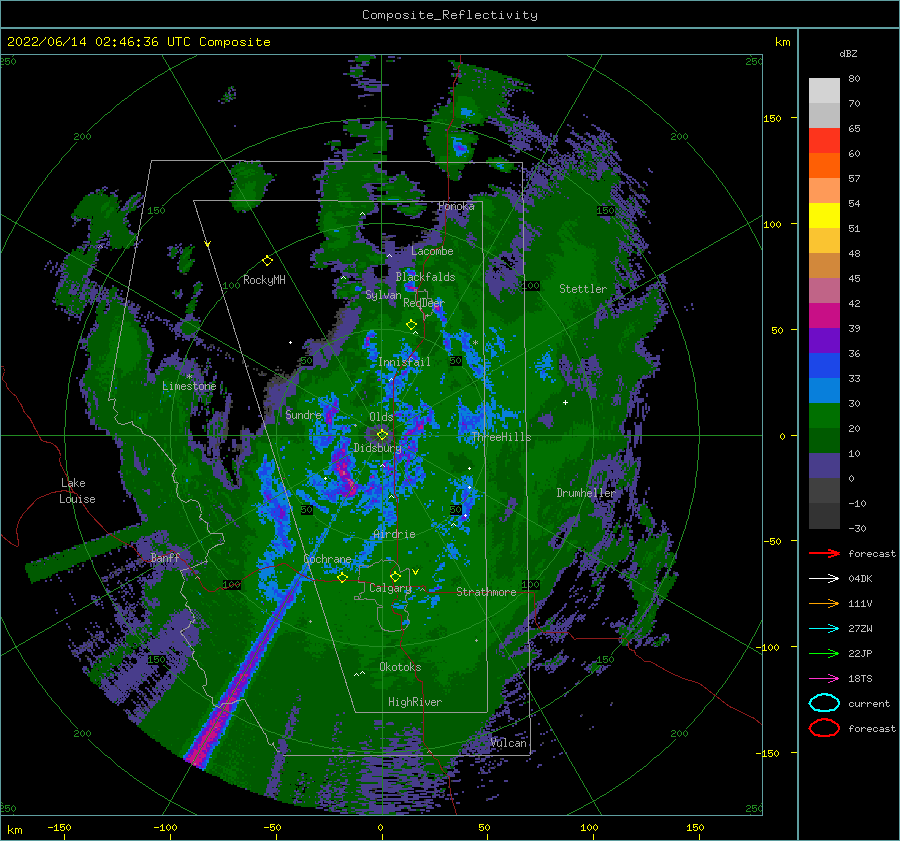Click the Composite_Reflectivity title text
900x841 pixels.
click(450, 15)
